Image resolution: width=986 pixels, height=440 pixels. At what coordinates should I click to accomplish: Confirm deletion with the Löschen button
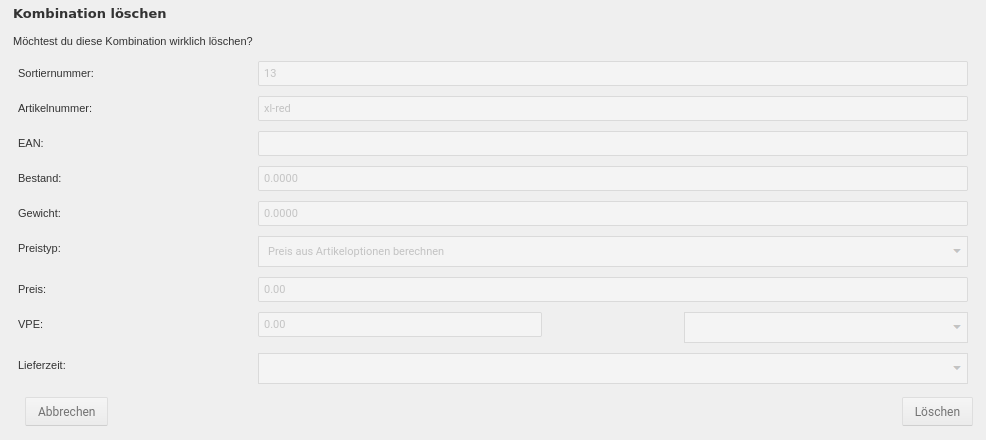point(936,411)
